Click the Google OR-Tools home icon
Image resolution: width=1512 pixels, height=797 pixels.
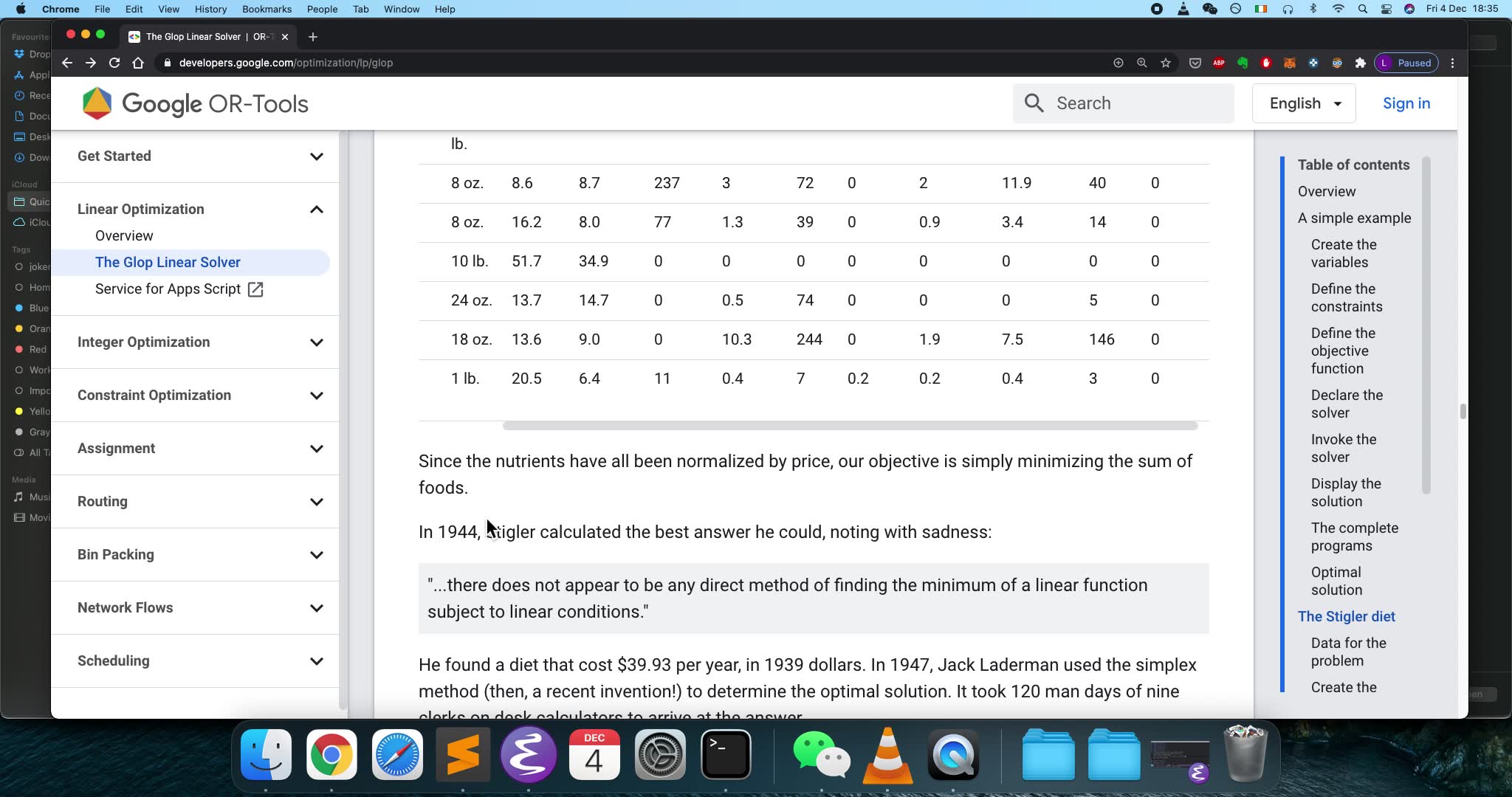coord(97,103)
